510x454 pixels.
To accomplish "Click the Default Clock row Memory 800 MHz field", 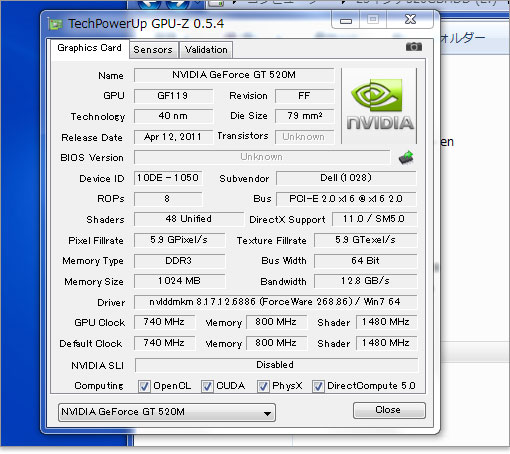I will tap(276, 343).
